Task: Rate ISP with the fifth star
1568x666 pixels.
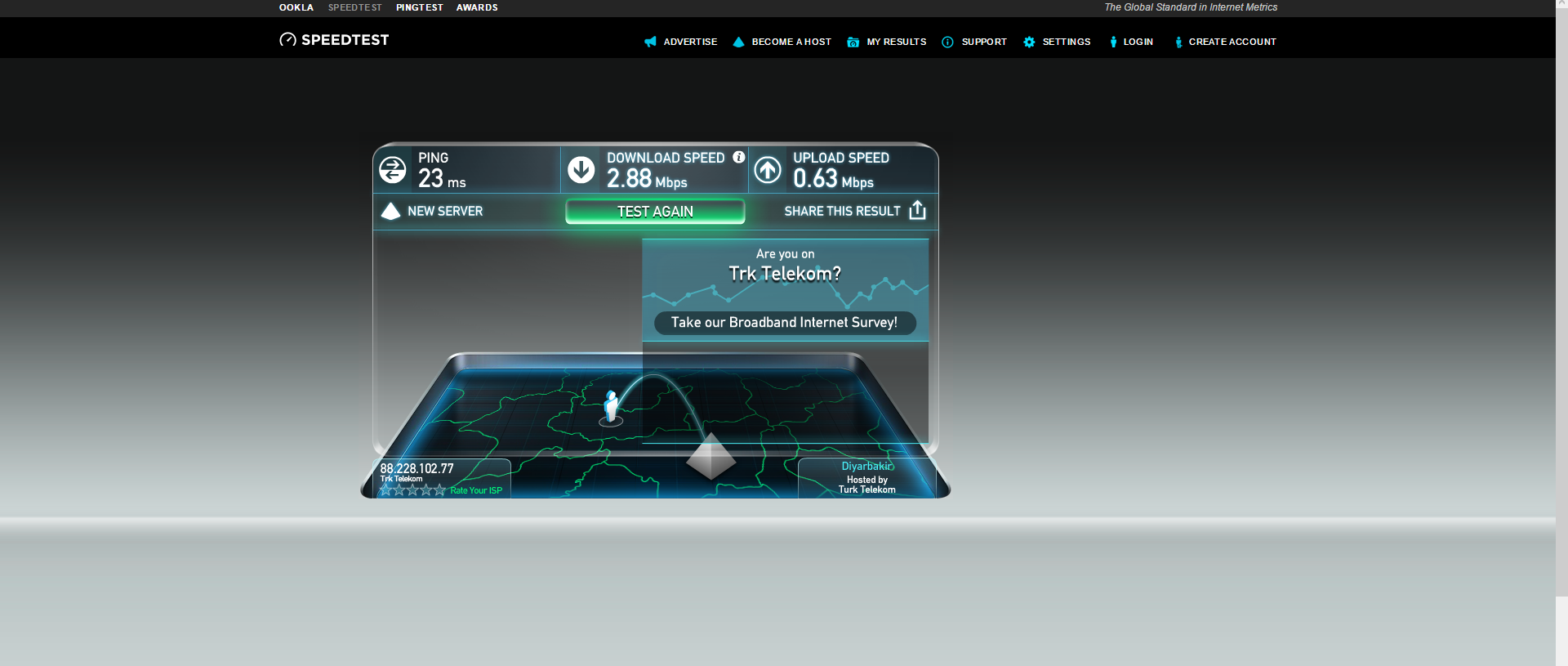Action: pyautogui.click(x=440, y=490)
